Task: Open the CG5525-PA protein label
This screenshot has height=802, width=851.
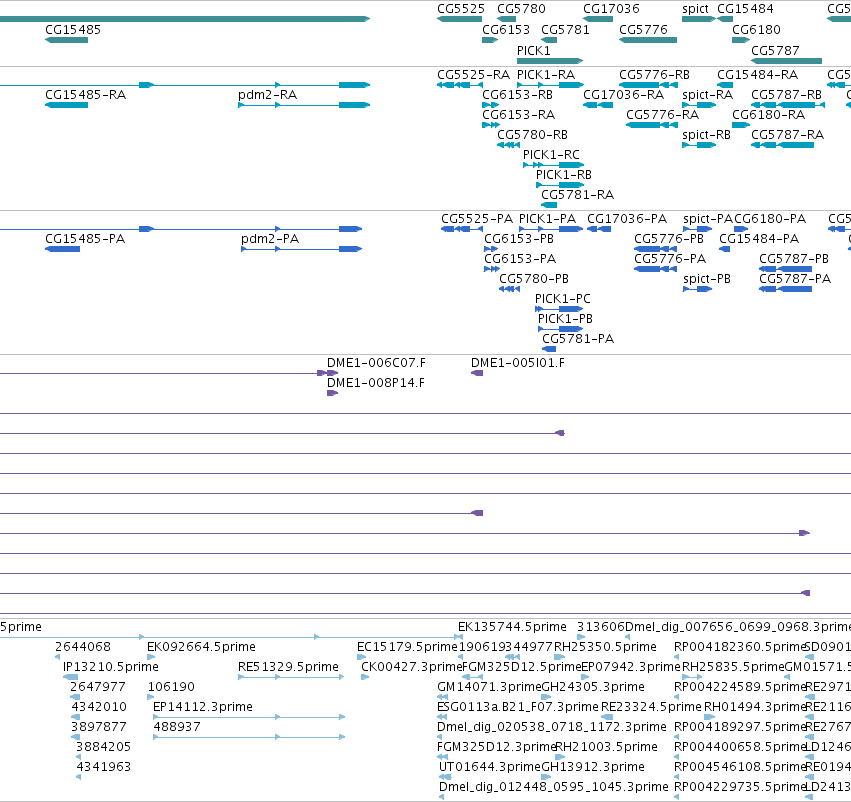Action: point(477,219)
